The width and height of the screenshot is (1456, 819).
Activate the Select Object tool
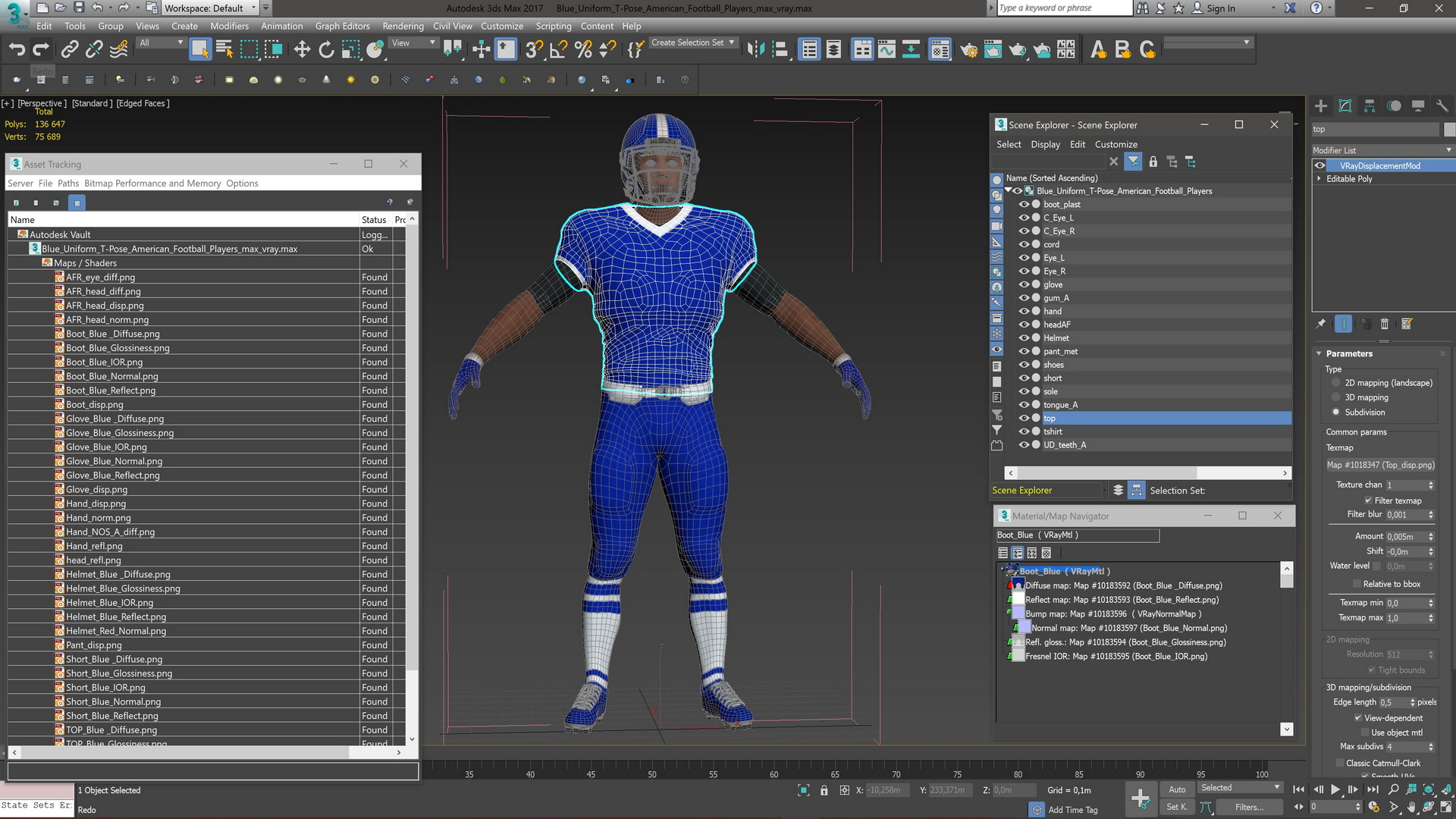199,50
